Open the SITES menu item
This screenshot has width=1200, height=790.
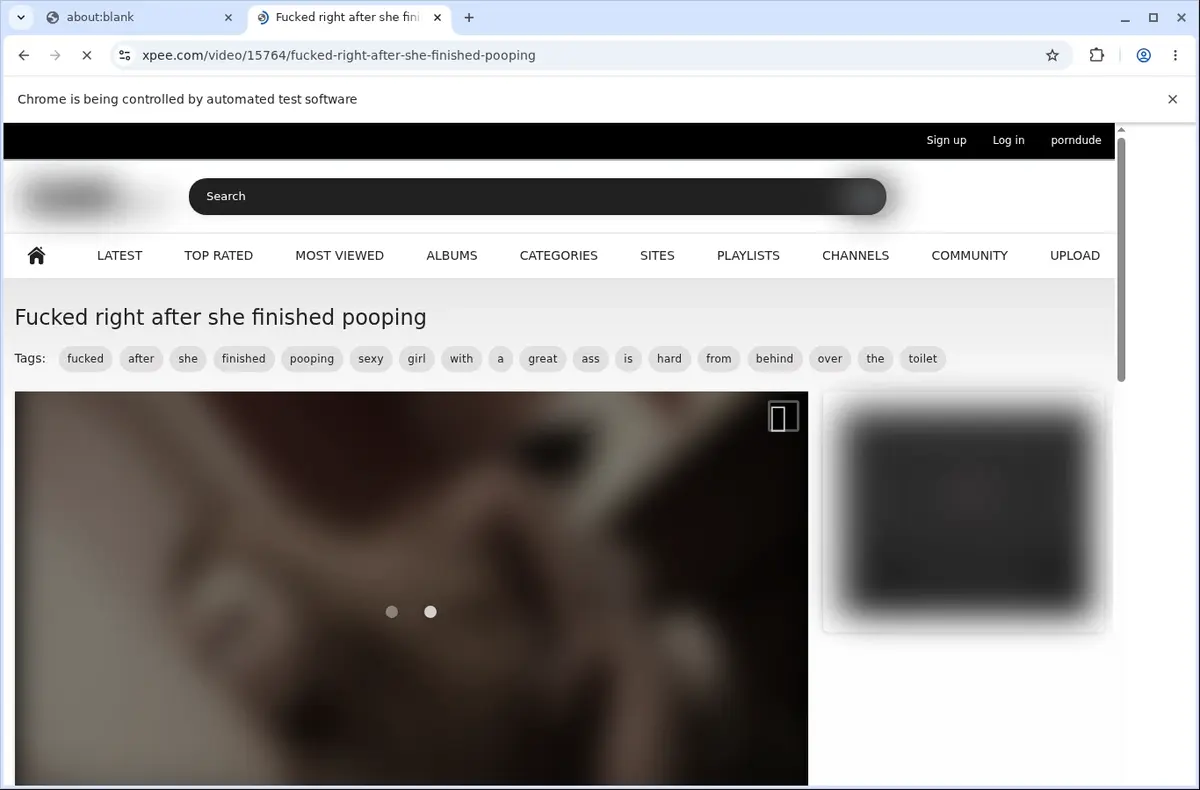pyautogui.click(x=657, y=255)
